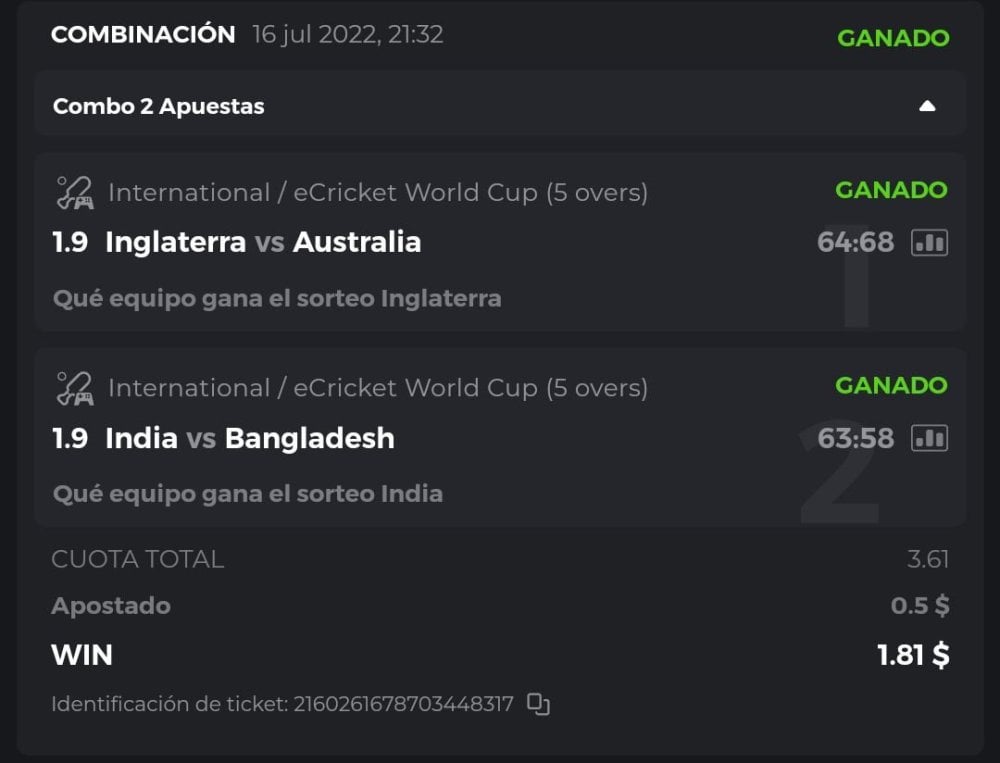Copy the ticket identification number
The image size is (1000, 763).
(x=539, y=704)
